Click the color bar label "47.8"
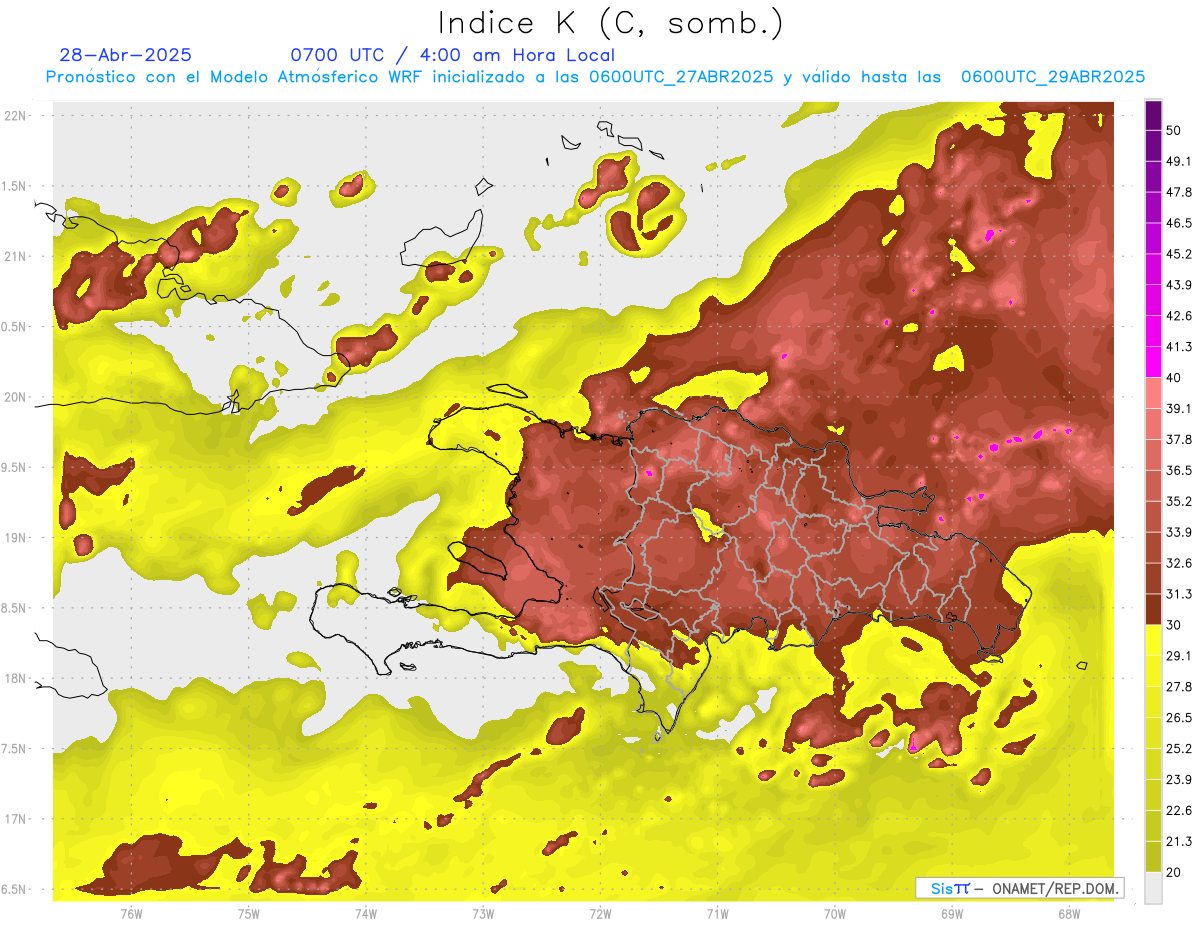Image resolution: width=1200 pixels, height=927 pixels. pyautogui.click(x=1179, y=192)
